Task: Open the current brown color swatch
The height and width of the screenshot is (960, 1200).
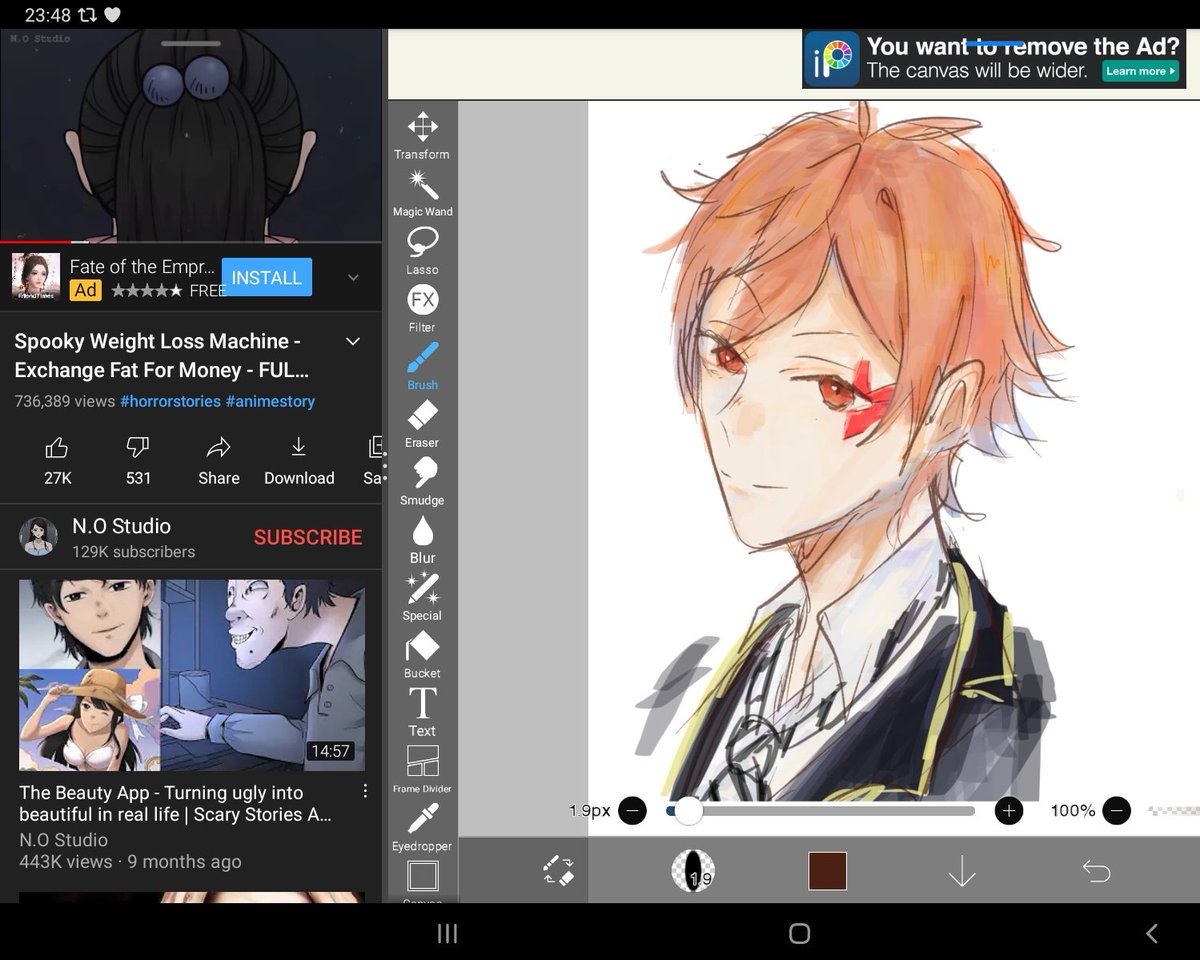Action: coord(827,871)
